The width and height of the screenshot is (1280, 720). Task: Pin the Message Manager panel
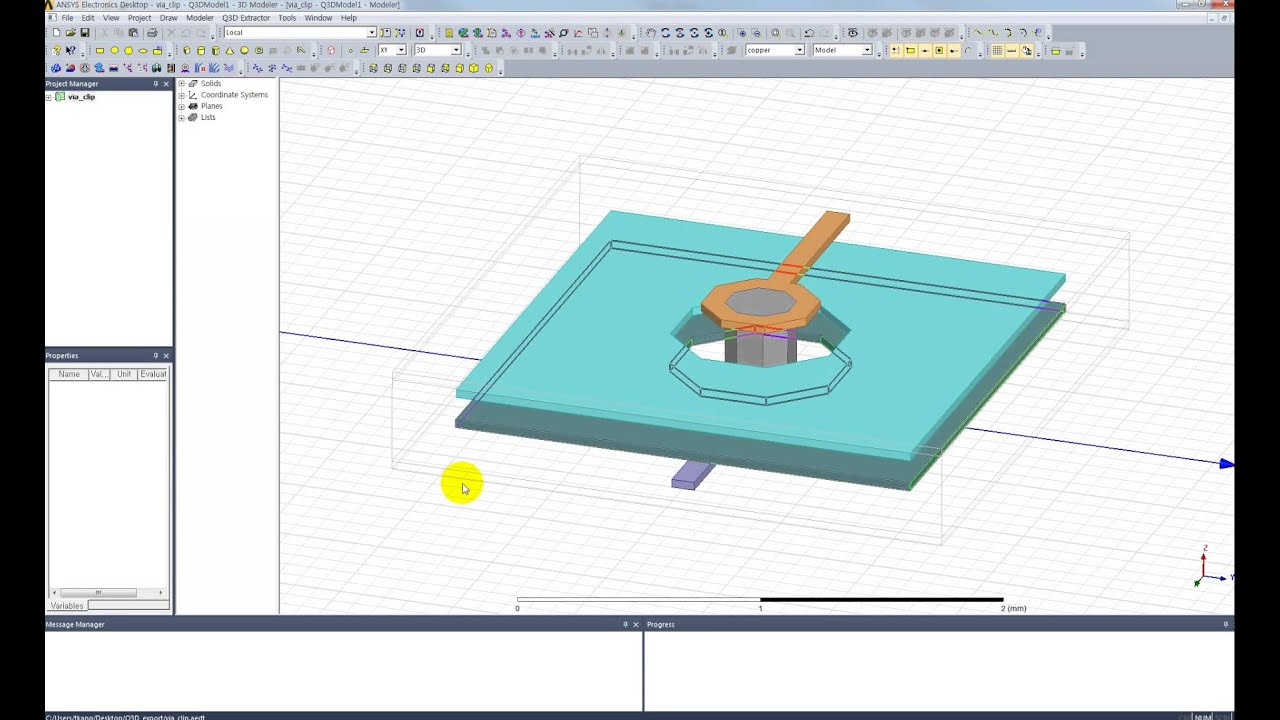click(626, 624)
